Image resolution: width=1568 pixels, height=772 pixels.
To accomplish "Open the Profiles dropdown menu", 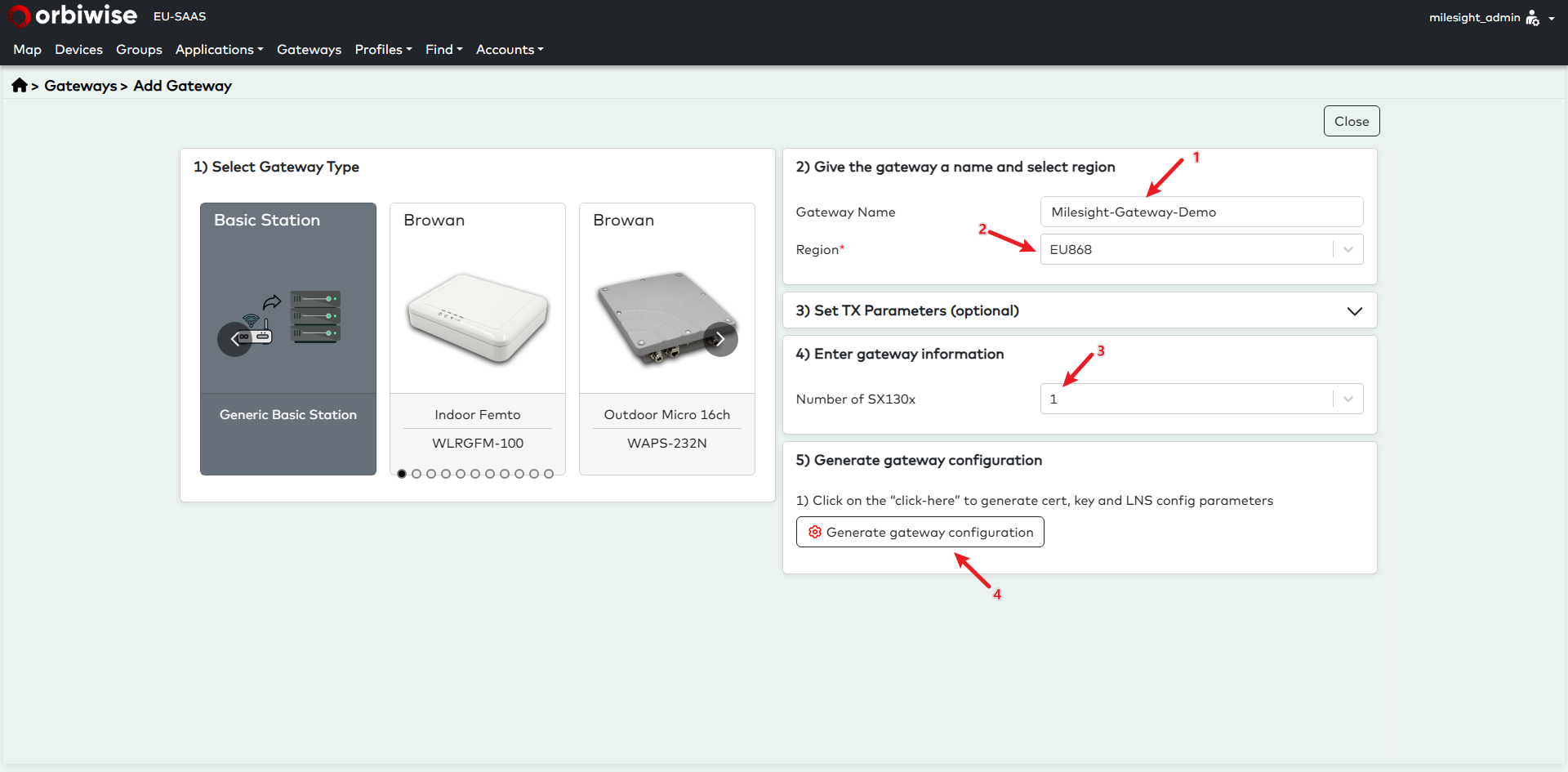I will (383, 50).
